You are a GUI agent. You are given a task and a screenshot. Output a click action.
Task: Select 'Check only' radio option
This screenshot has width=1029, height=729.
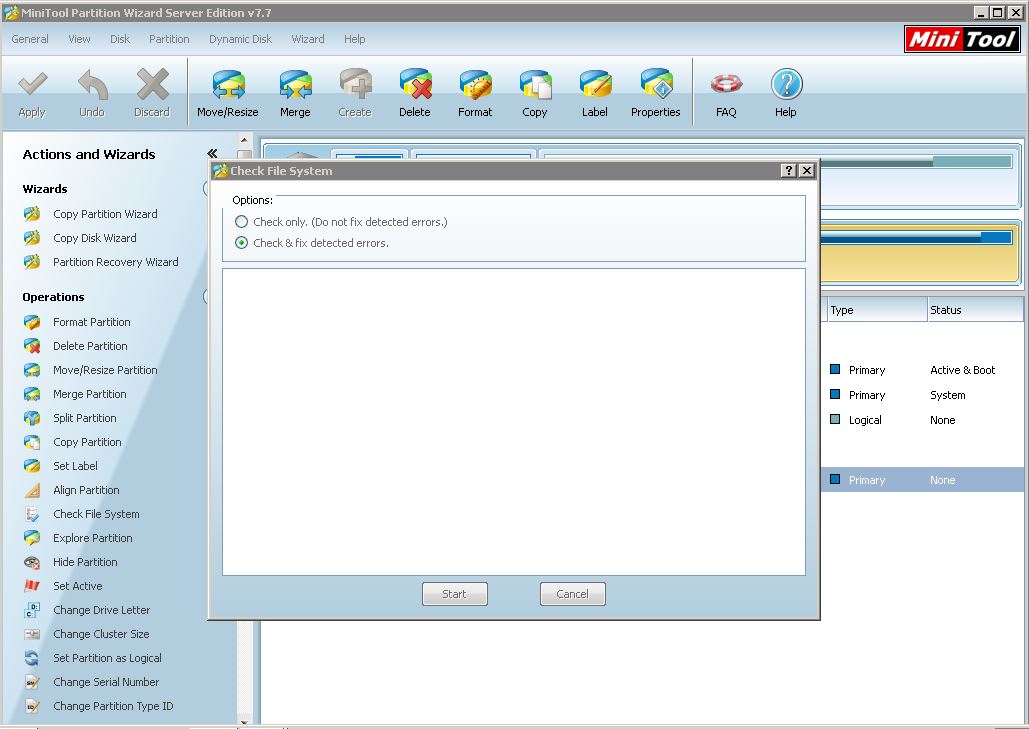(242, 222)
